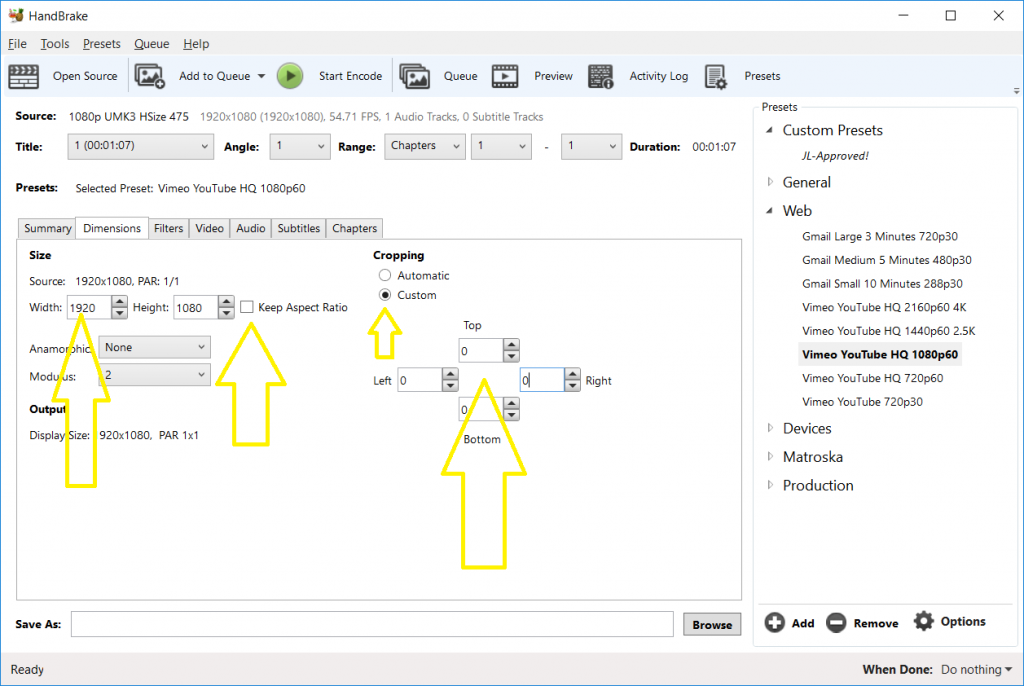This screenshot has height=686, width=1024.
Task: Click the Add to Queue image icon
Action: coord(150,76)
